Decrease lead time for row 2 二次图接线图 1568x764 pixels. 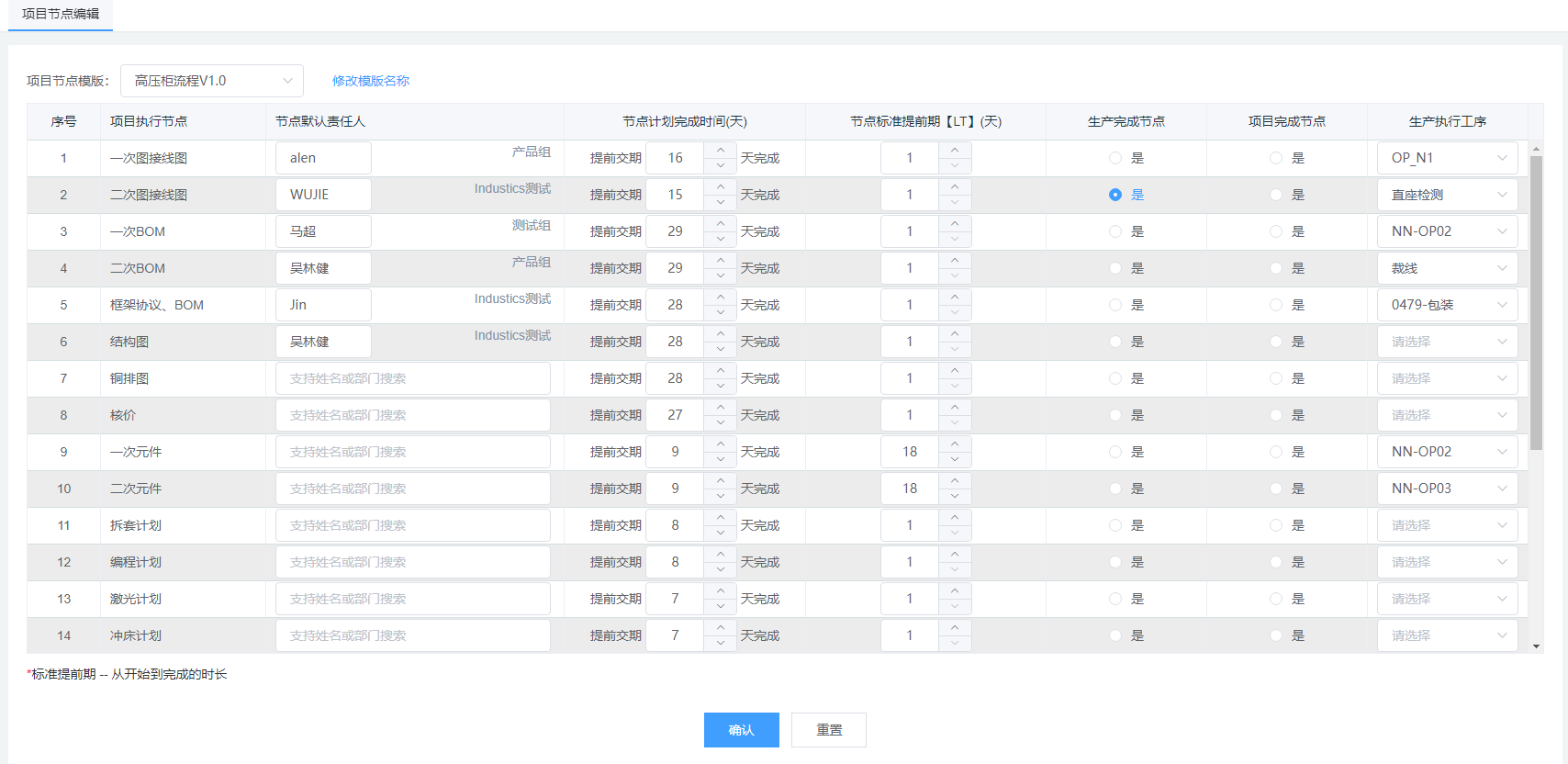pyautogui.click(x=955, y=203)
